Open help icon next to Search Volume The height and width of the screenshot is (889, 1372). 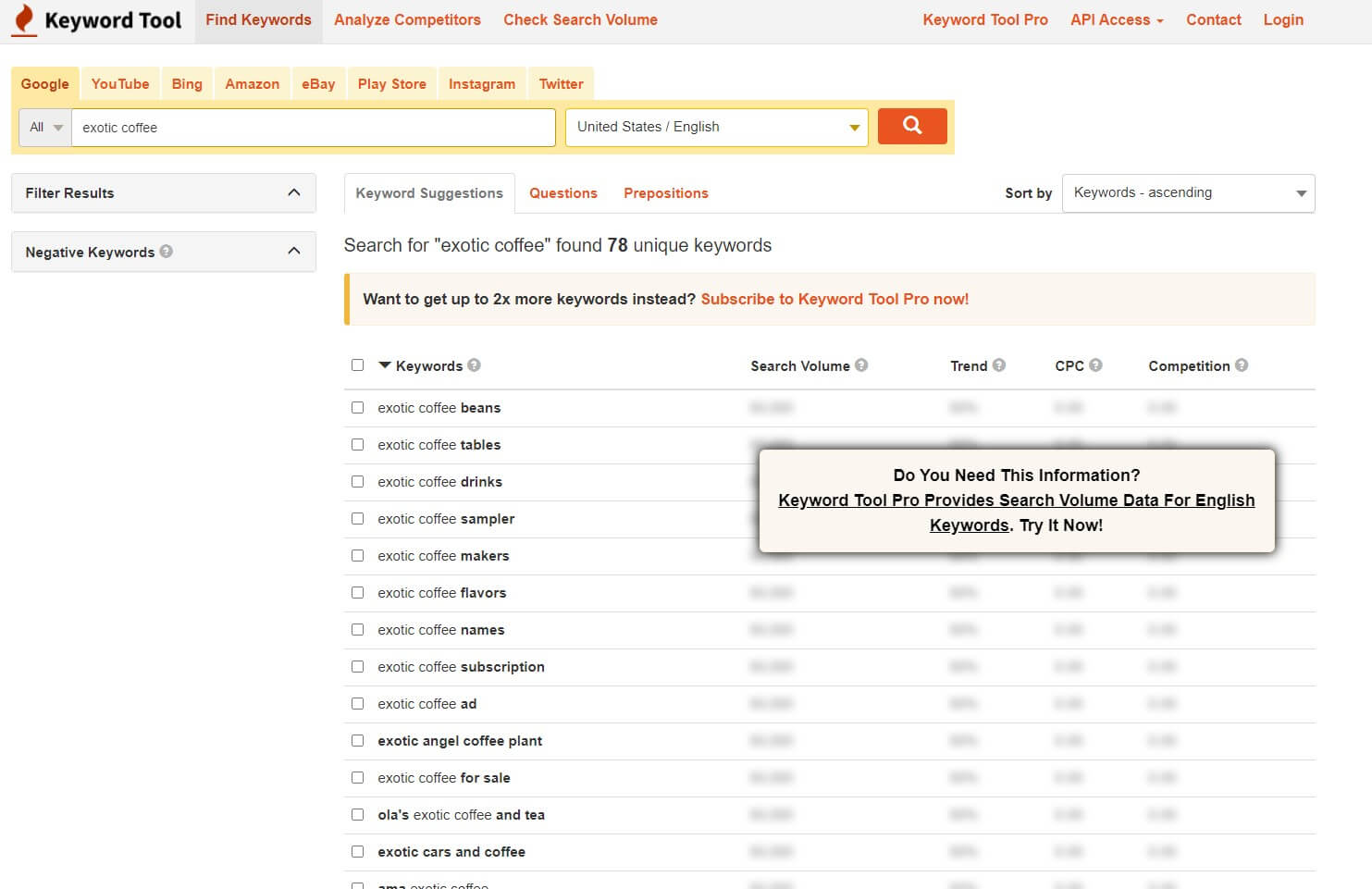861,364
